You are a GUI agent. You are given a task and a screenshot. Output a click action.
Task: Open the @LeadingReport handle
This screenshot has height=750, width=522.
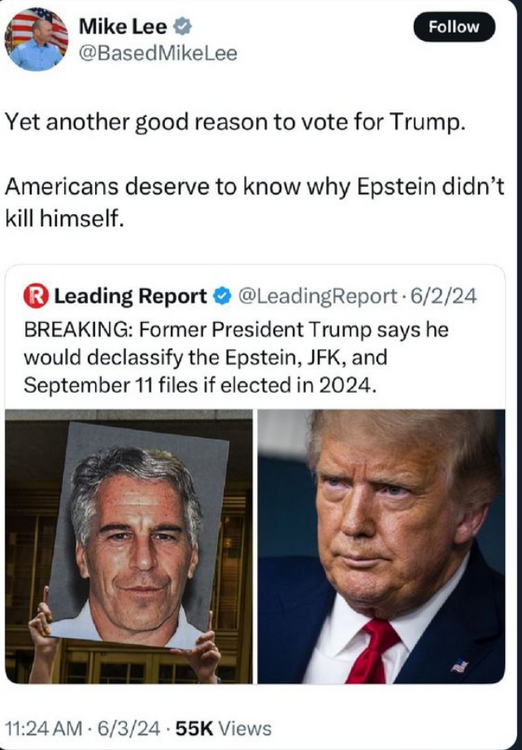[317, 297]
